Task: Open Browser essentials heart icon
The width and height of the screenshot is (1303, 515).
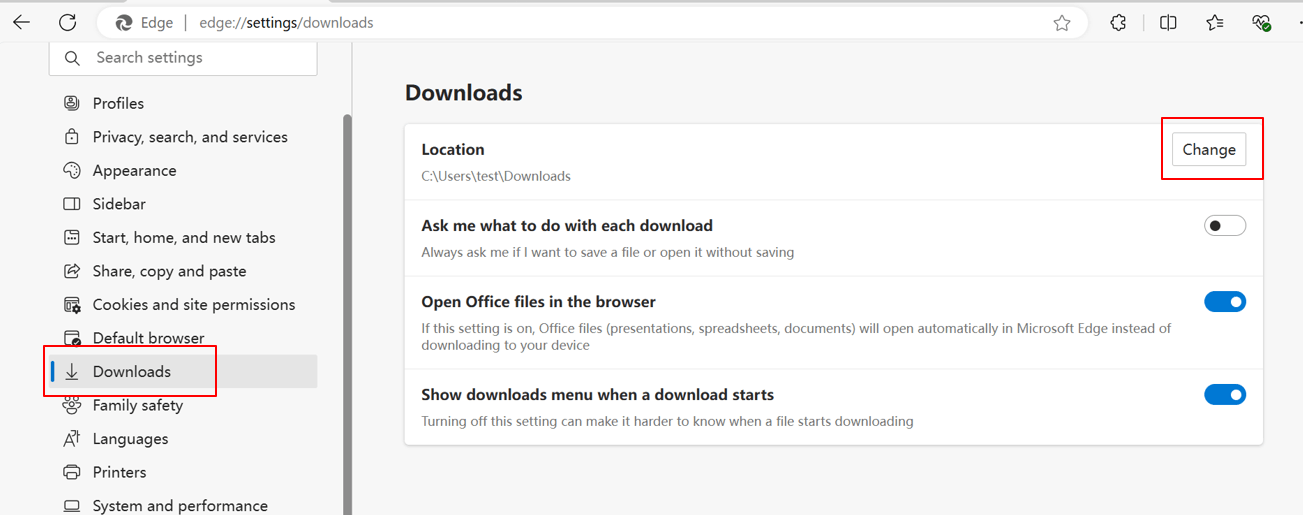Action: point(1261,22)
